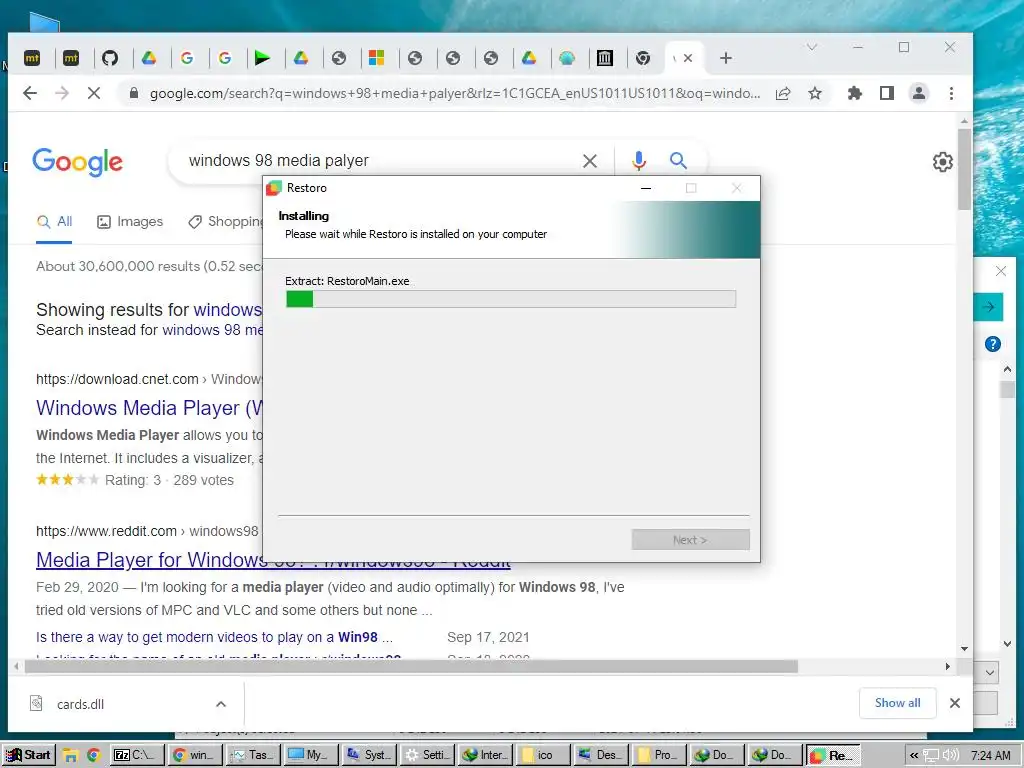The width and height of the screenshot is (1024, 768).
Task: Click teal arrow button in right window
Action: click(x=988, y=307)
